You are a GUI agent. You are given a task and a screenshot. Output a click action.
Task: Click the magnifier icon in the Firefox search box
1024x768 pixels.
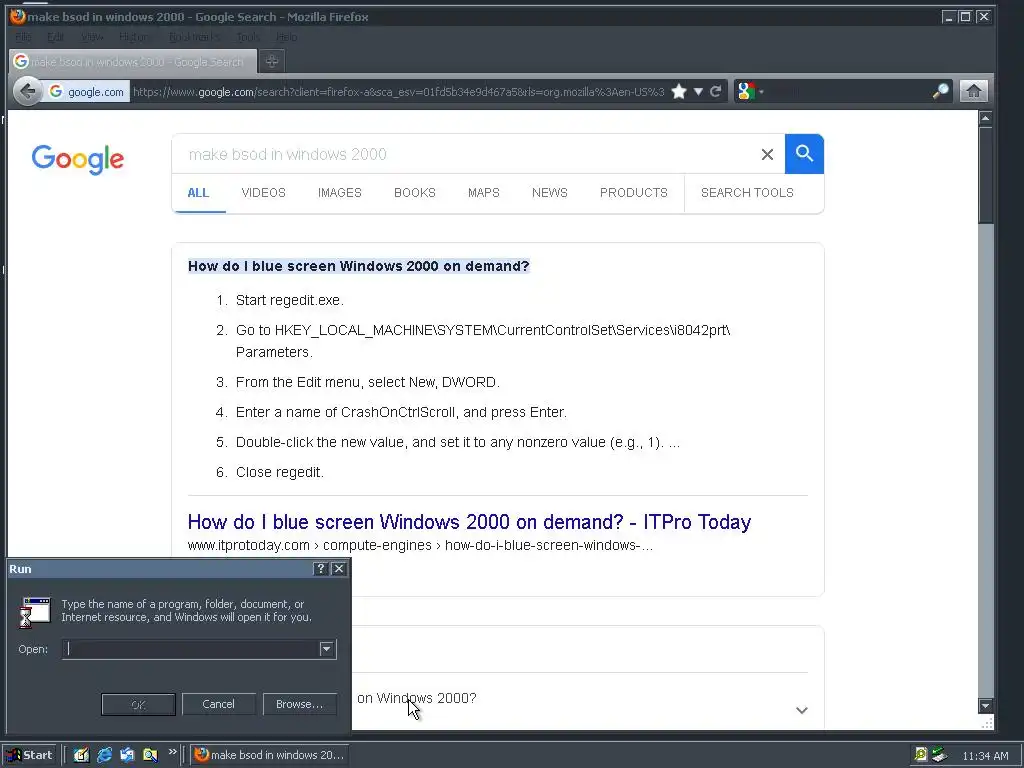coord(940,91)
